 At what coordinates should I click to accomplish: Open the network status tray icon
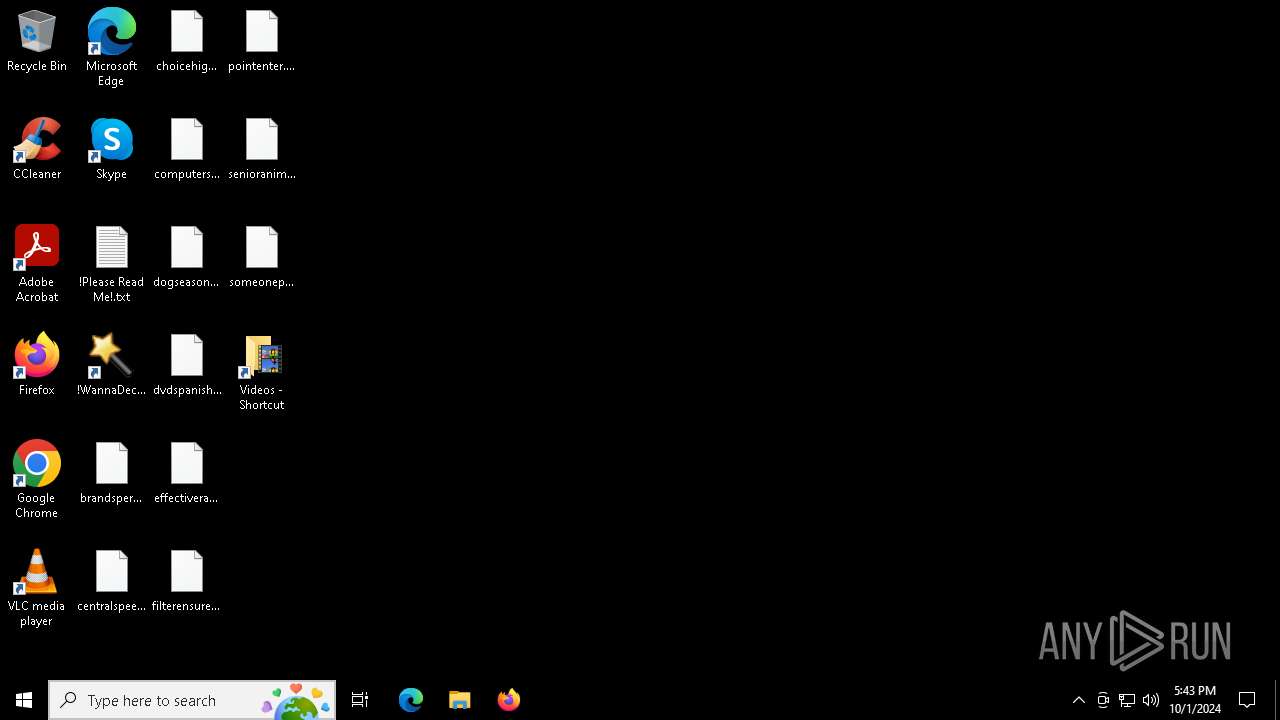1127,700
